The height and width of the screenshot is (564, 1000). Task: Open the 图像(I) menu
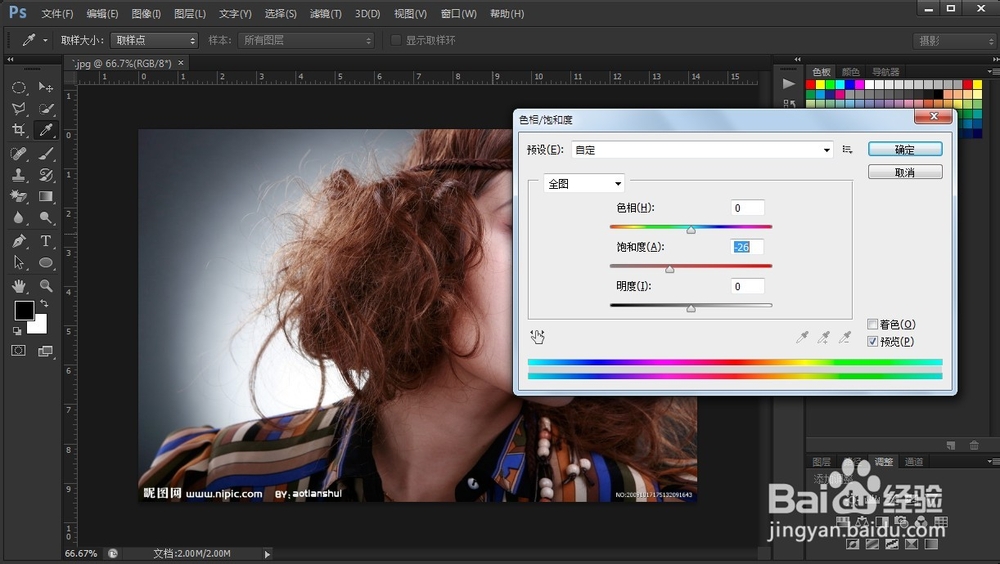[x=146, y=13]
